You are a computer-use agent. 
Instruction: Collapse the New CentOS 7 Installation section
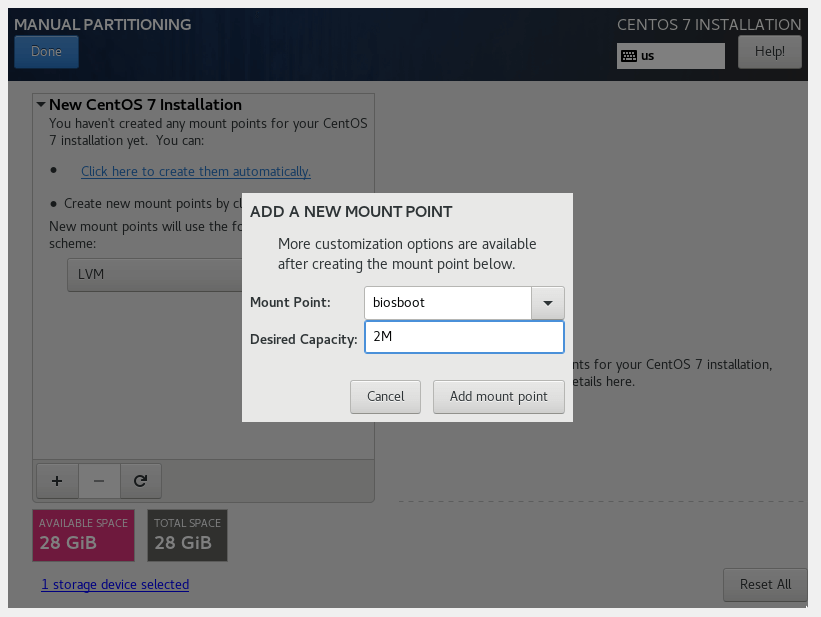click(41, 104)
